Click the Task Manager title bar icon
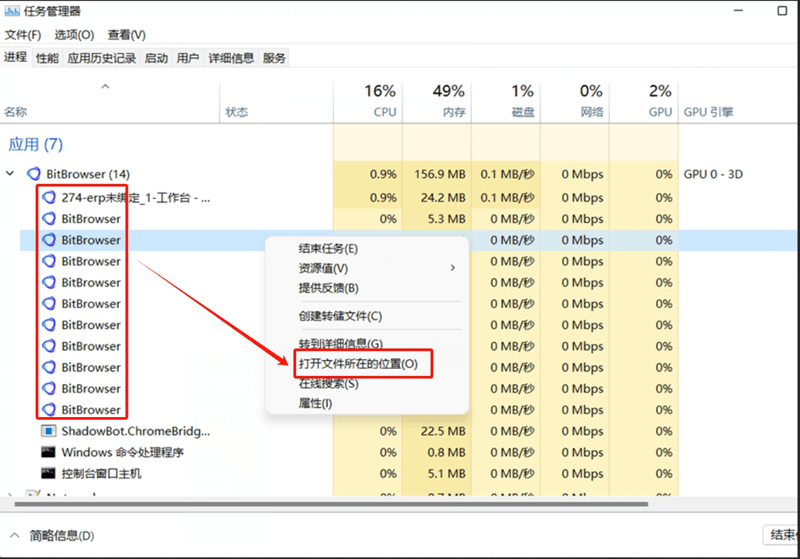 click(12, 11)
